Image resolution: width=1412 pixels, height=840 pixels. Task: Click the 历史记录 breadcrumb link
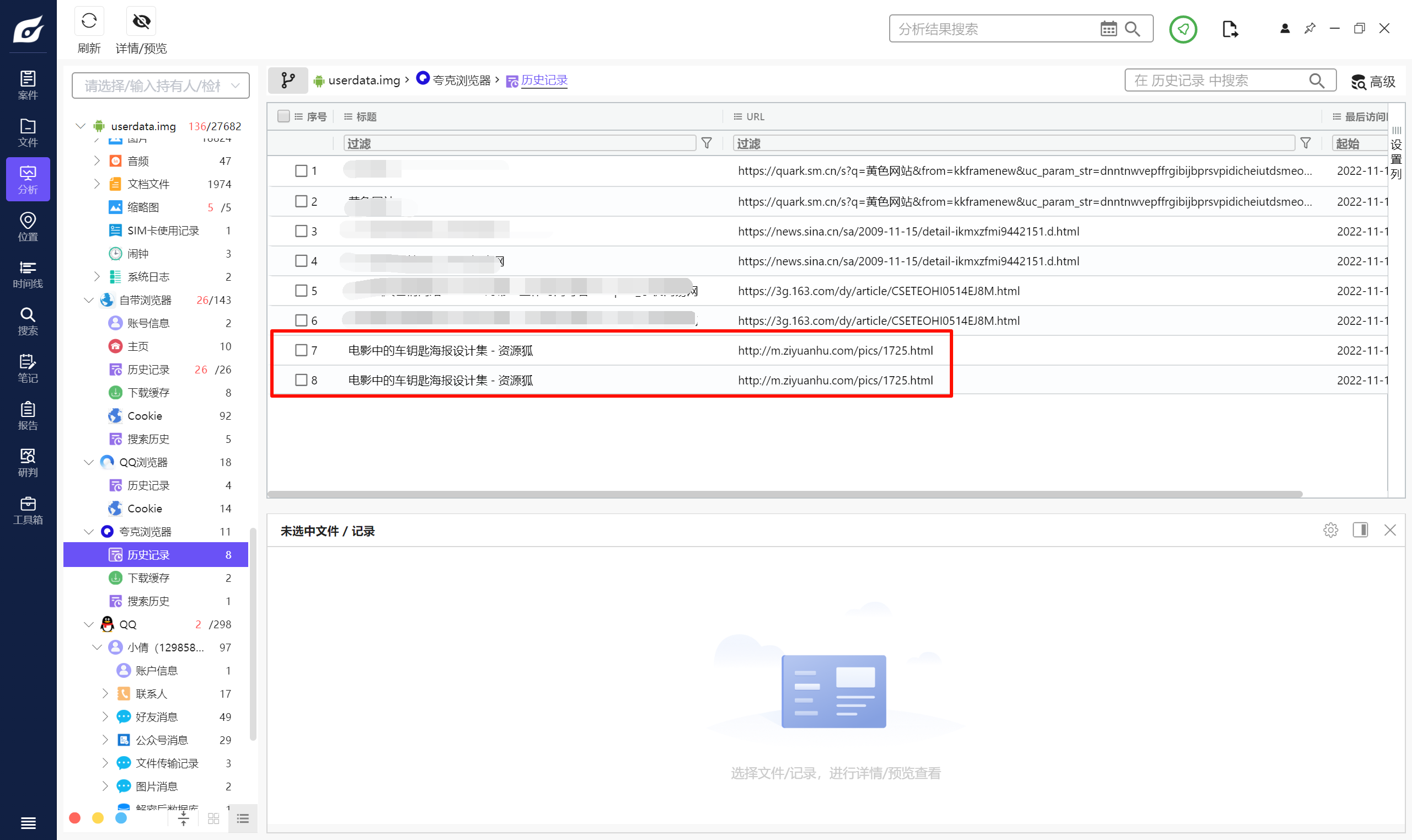pyautogui.click(x=544, y=81)
